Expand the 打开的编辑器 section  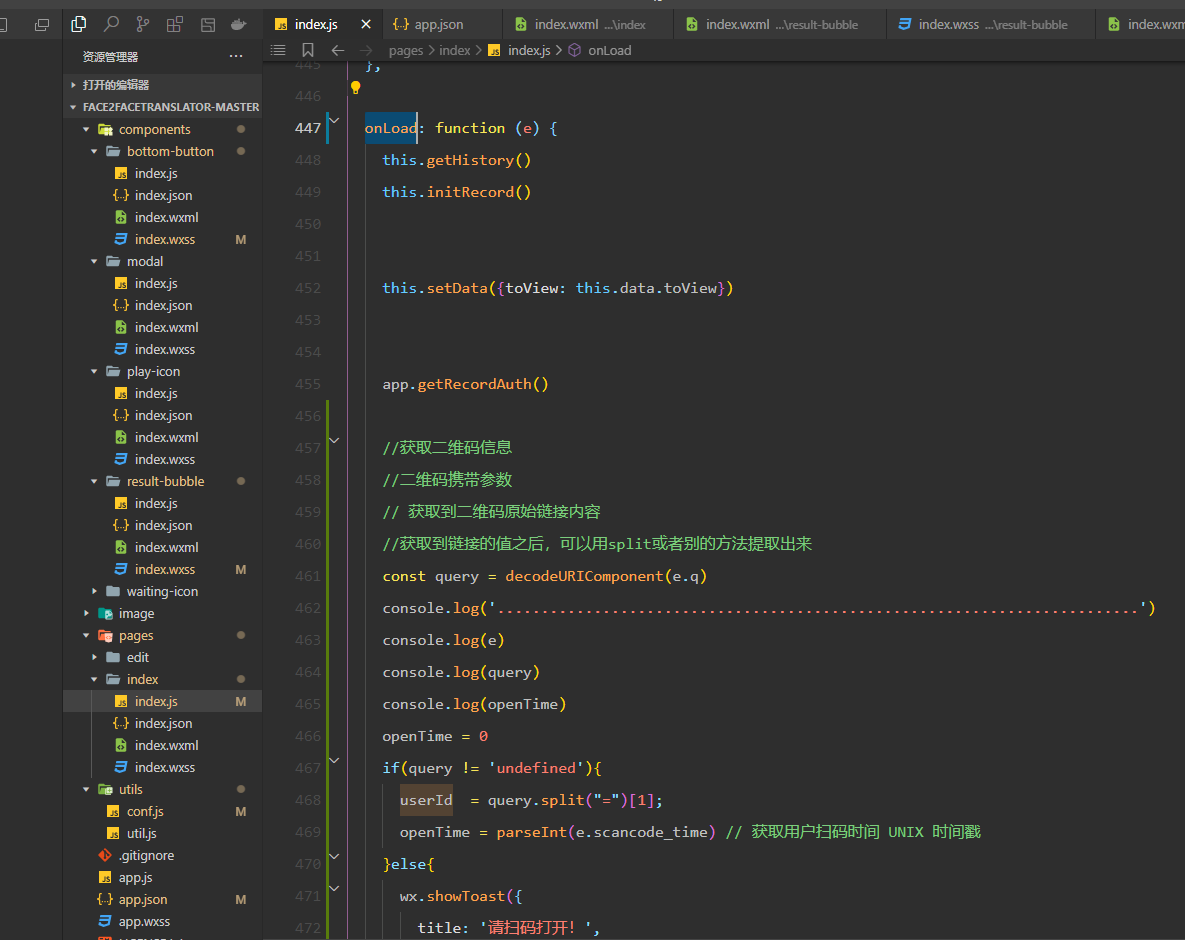116,85
